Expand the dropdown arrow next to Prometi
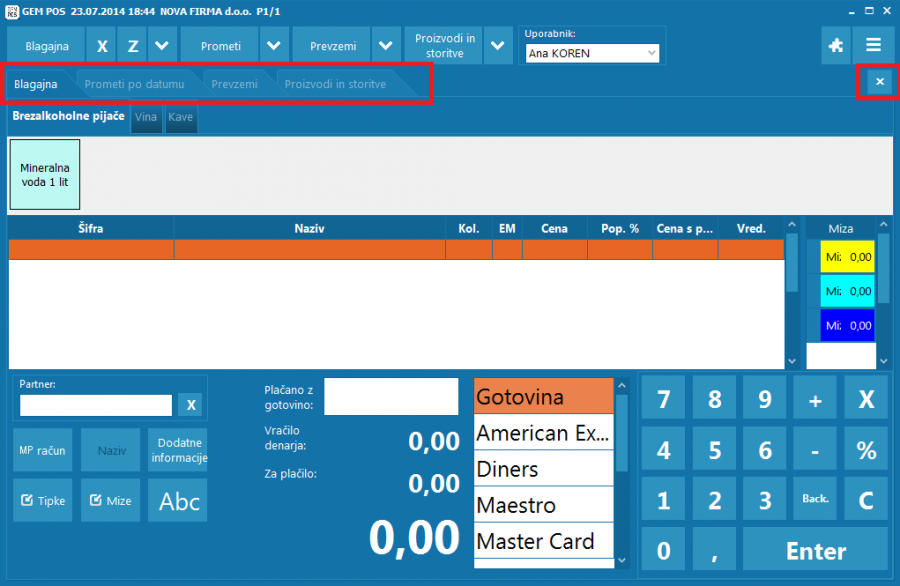The height and width of the screenshot is (586, 900). coord(275,46)
